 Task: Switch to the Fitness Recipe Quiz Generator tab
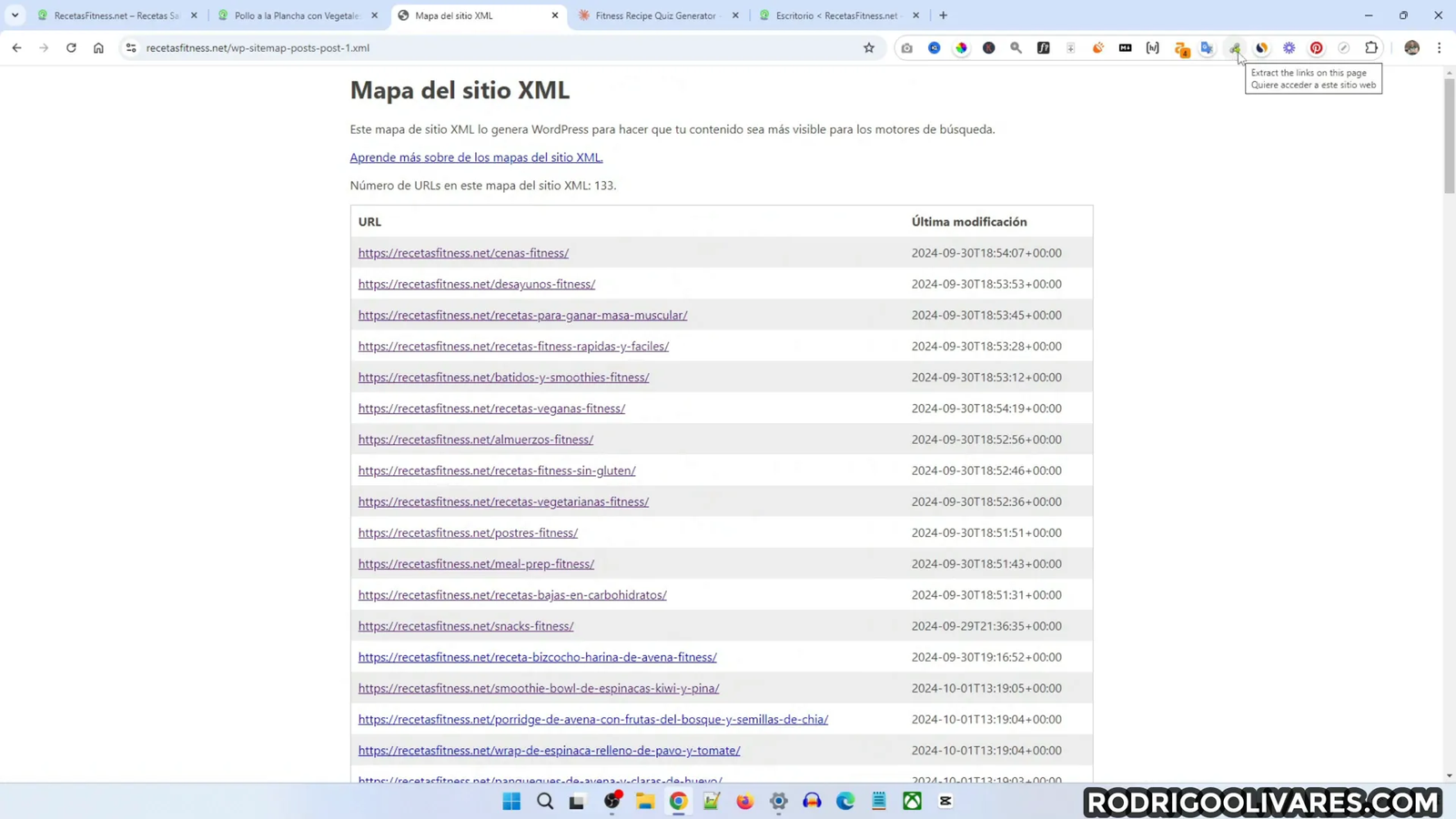pos(655,15)
